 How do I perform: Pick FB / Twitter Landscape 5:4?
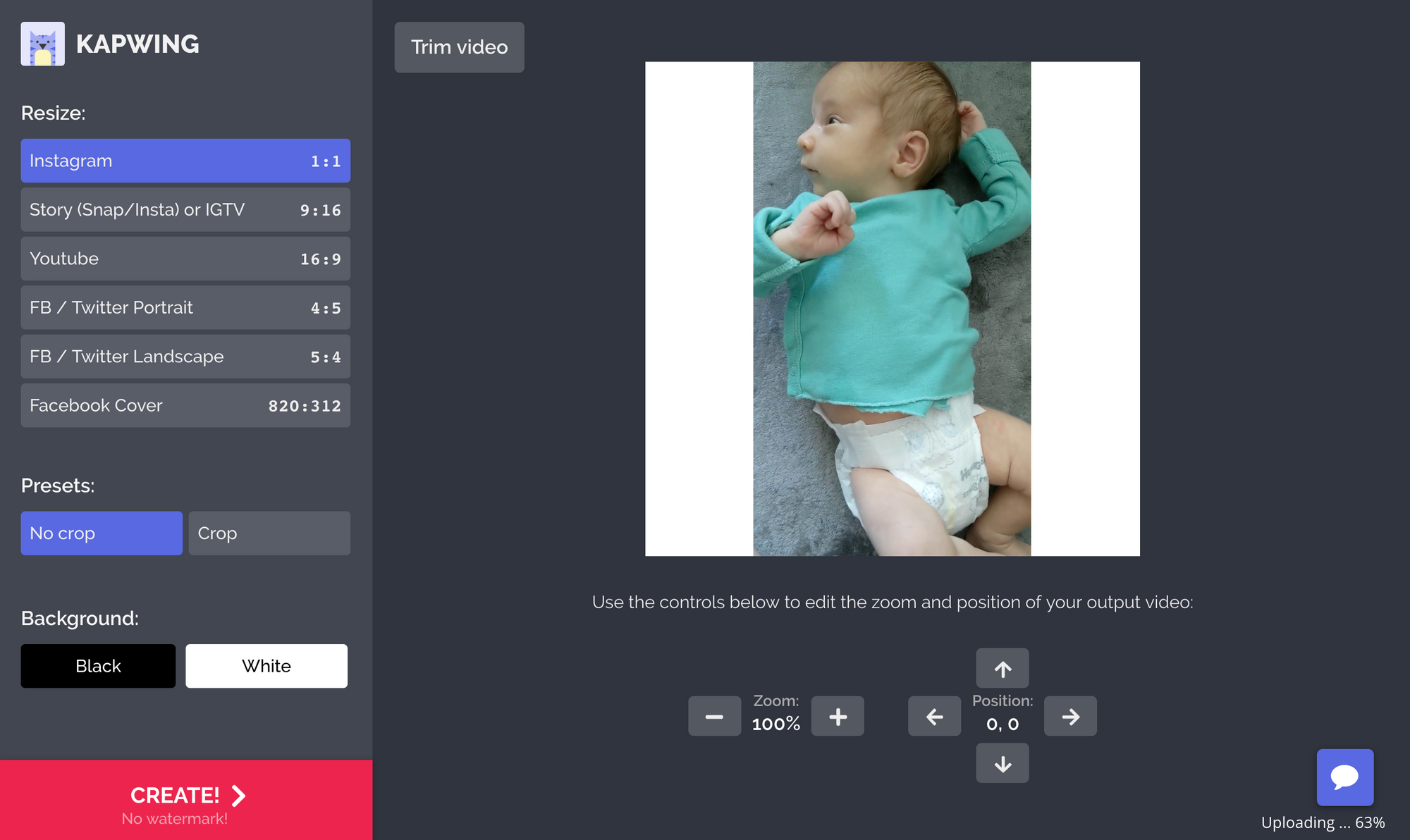coord(185,357)
